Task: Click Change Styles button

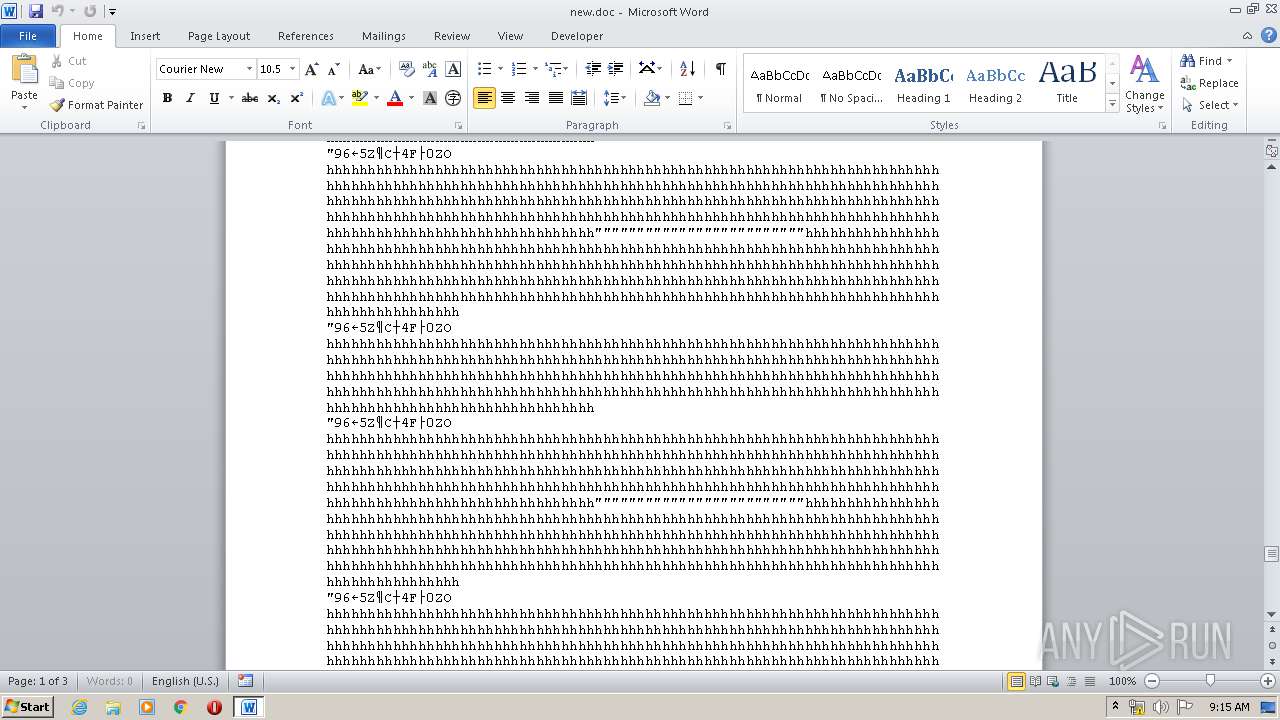Action: (x=1144, y=84)
